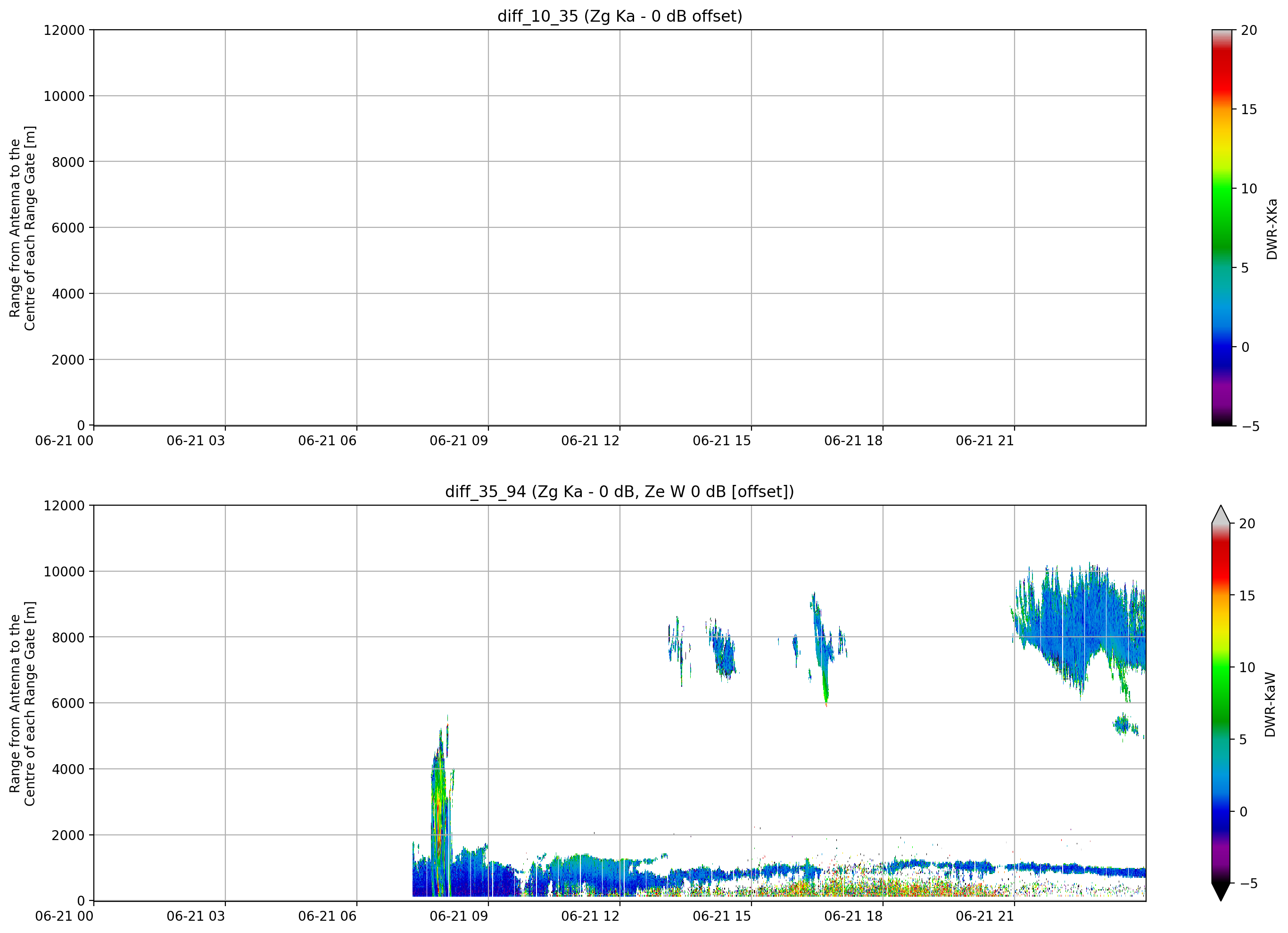1288x933 pixels.
Task: Click "06-21 15" x-tick of diff_35_94 plot
Action: click(x=722, y=916)
